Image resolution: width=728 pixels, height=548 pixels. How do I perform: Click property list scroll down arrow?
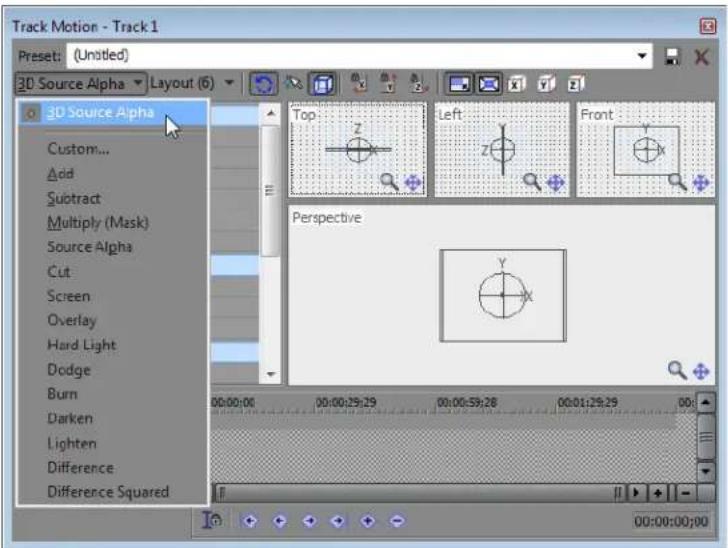[271, 374]
